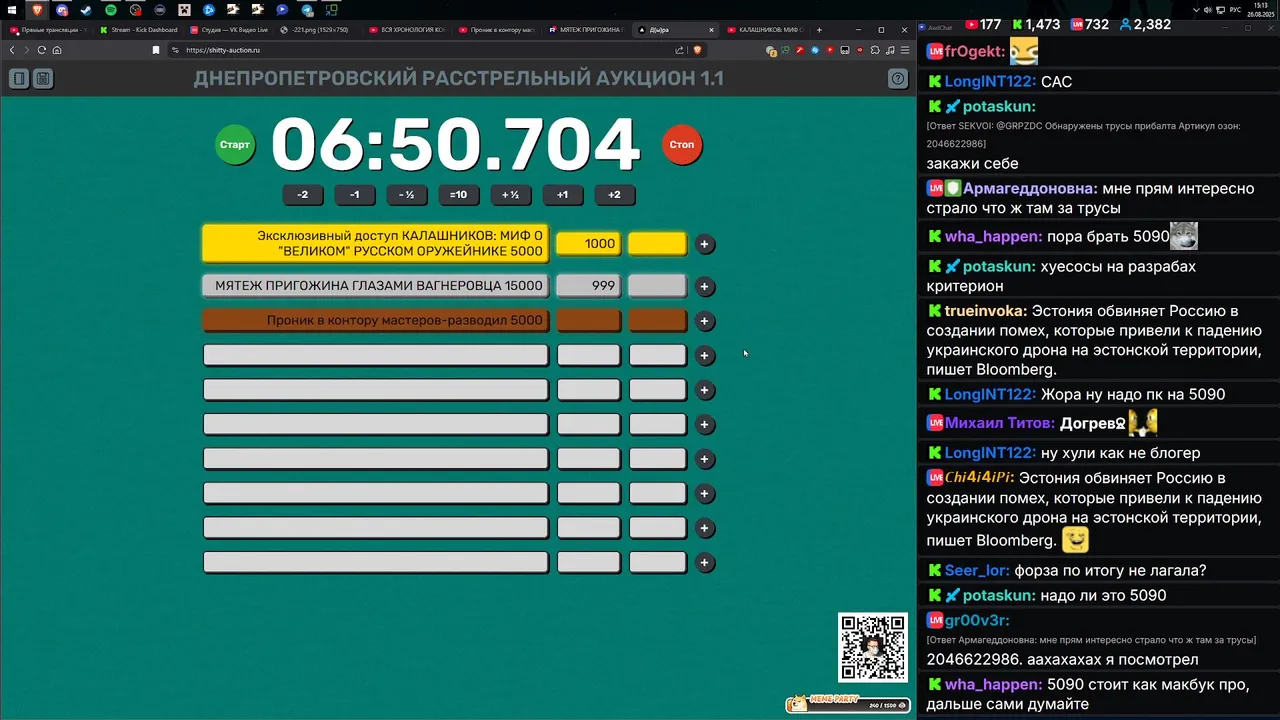The height and width of the screenshot is (720, 1280).
Task: Open the Windows Start menu
Action: tap(13, 10)
